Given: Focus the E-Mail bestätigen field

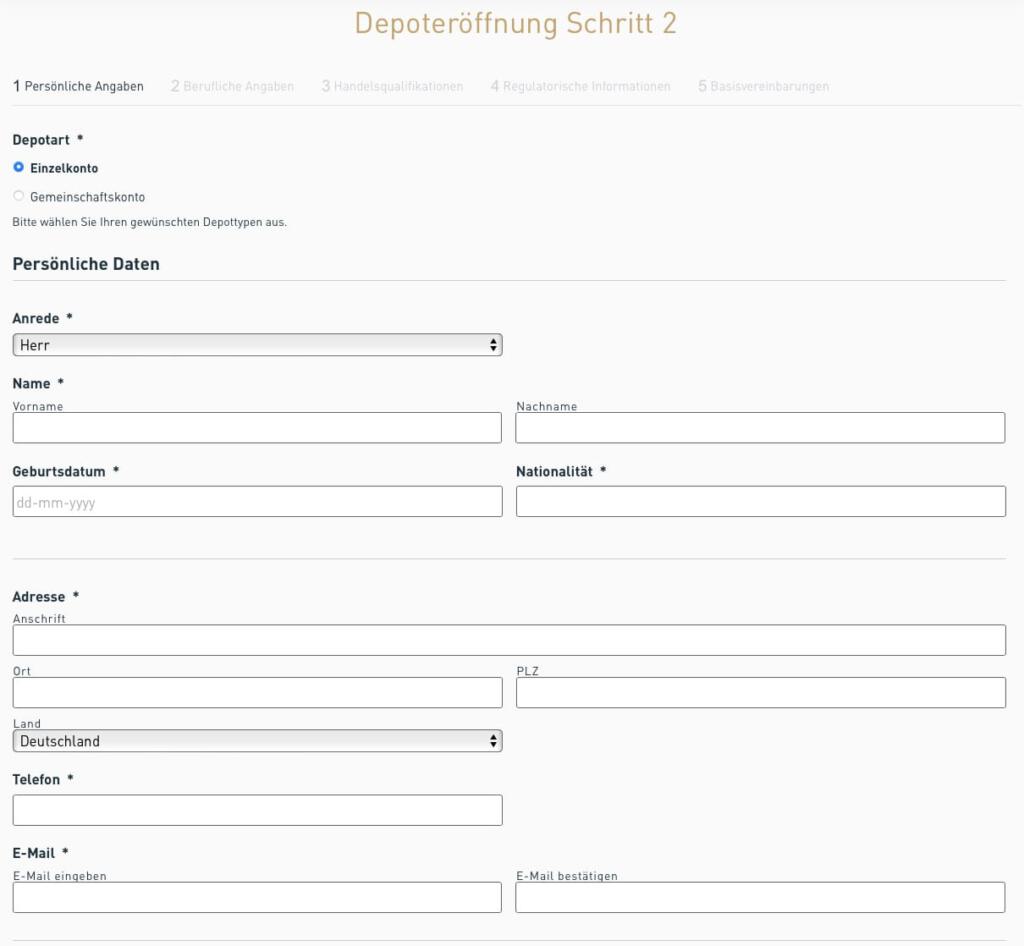Looking at the screenshot, I should [x=760, y=897].
